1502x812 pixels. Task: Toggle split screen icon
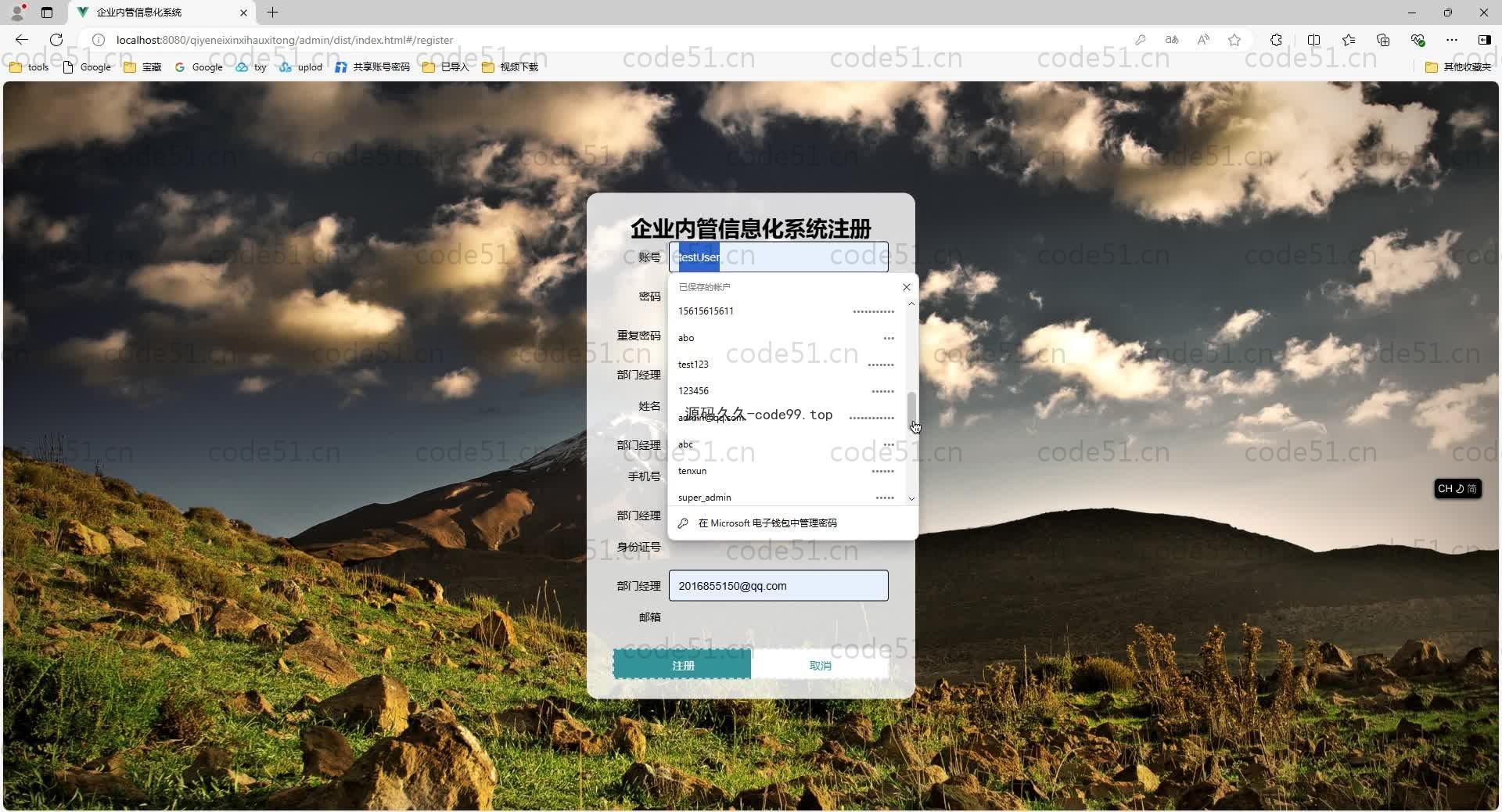coord(1313,40)
